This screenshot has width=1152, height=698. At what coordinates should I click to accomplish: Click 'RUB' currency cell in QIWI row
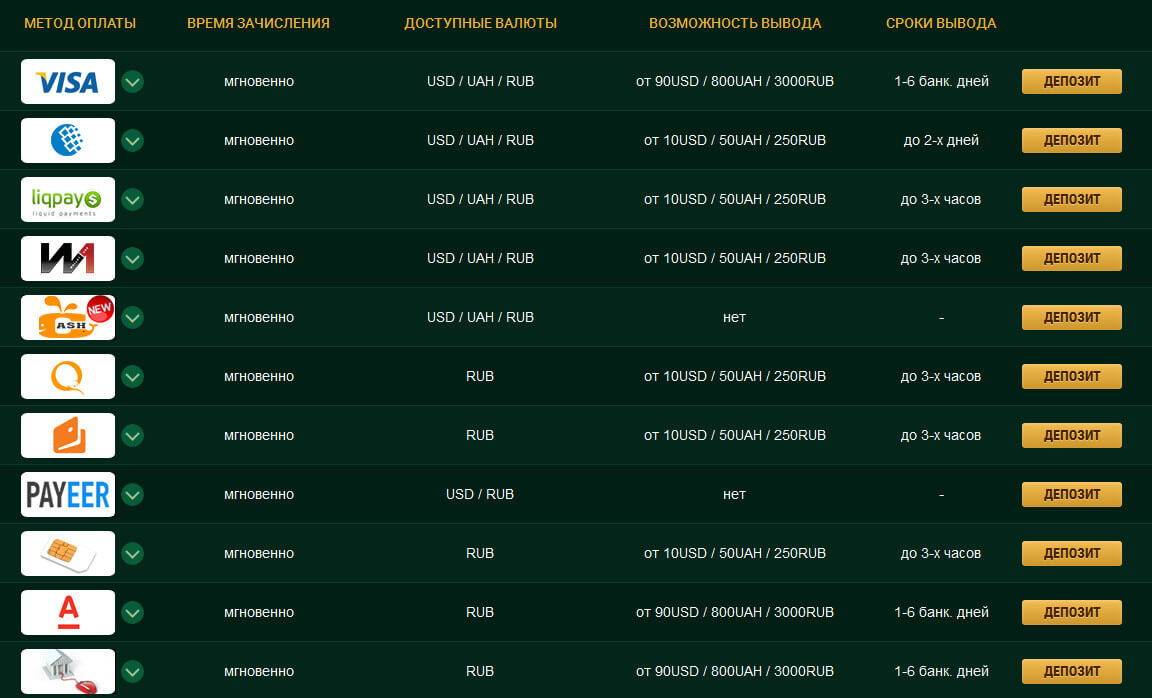pyautogui.click(x=480, y=376)
